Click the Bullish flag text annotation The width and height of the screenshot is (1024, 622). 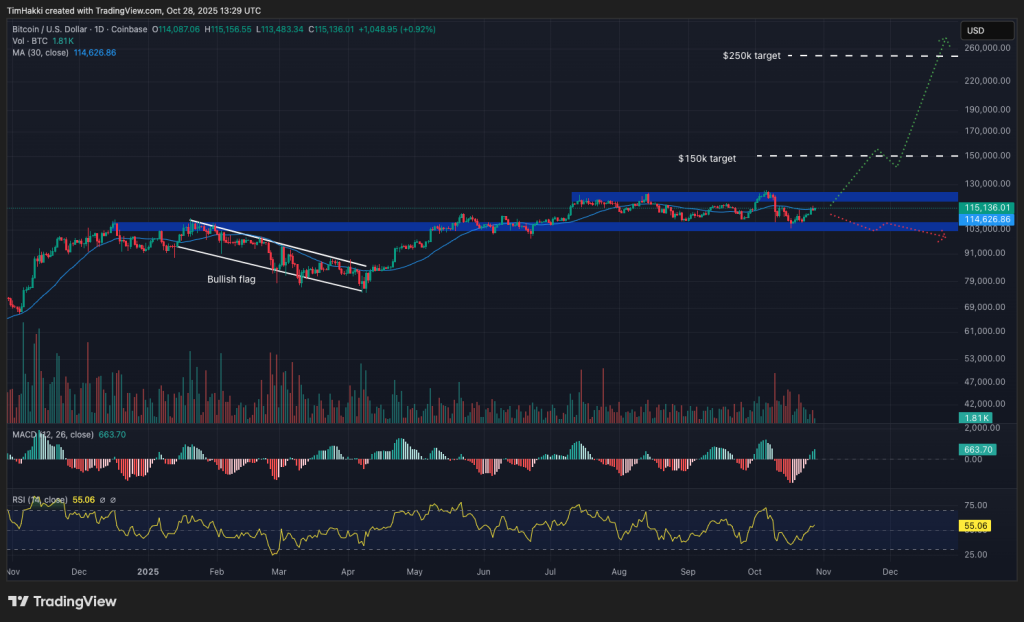click(231, 279)
